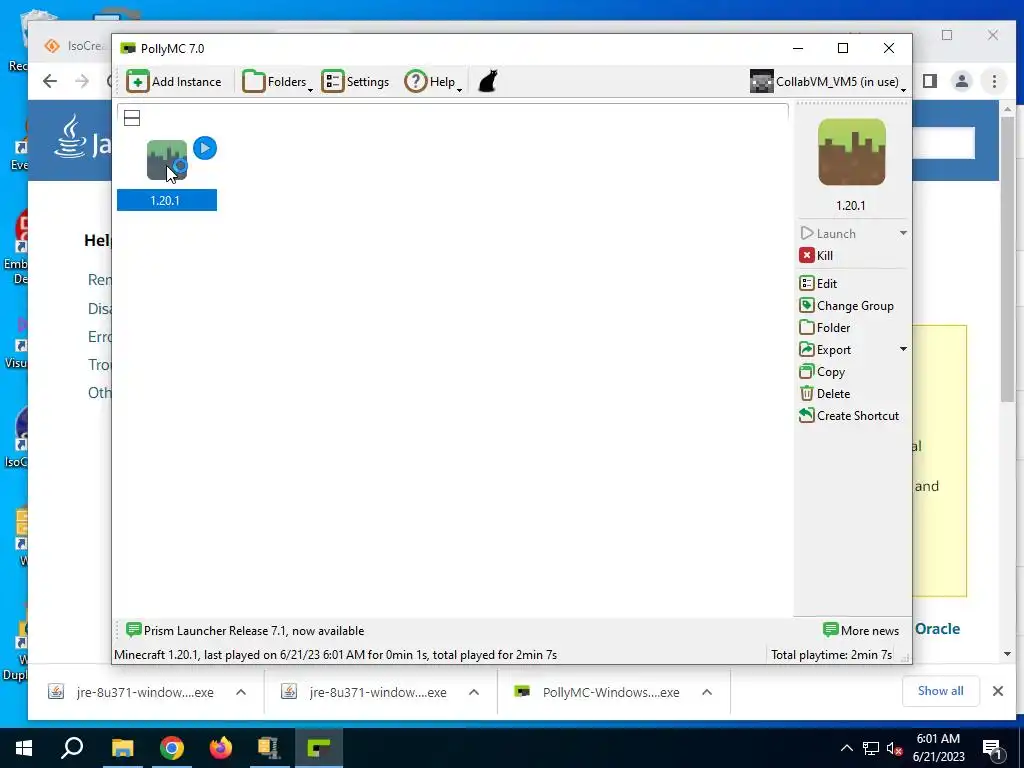Toggle browser side panel icon
Viewport: 1024px width, 768px height.
coord(930,81)
